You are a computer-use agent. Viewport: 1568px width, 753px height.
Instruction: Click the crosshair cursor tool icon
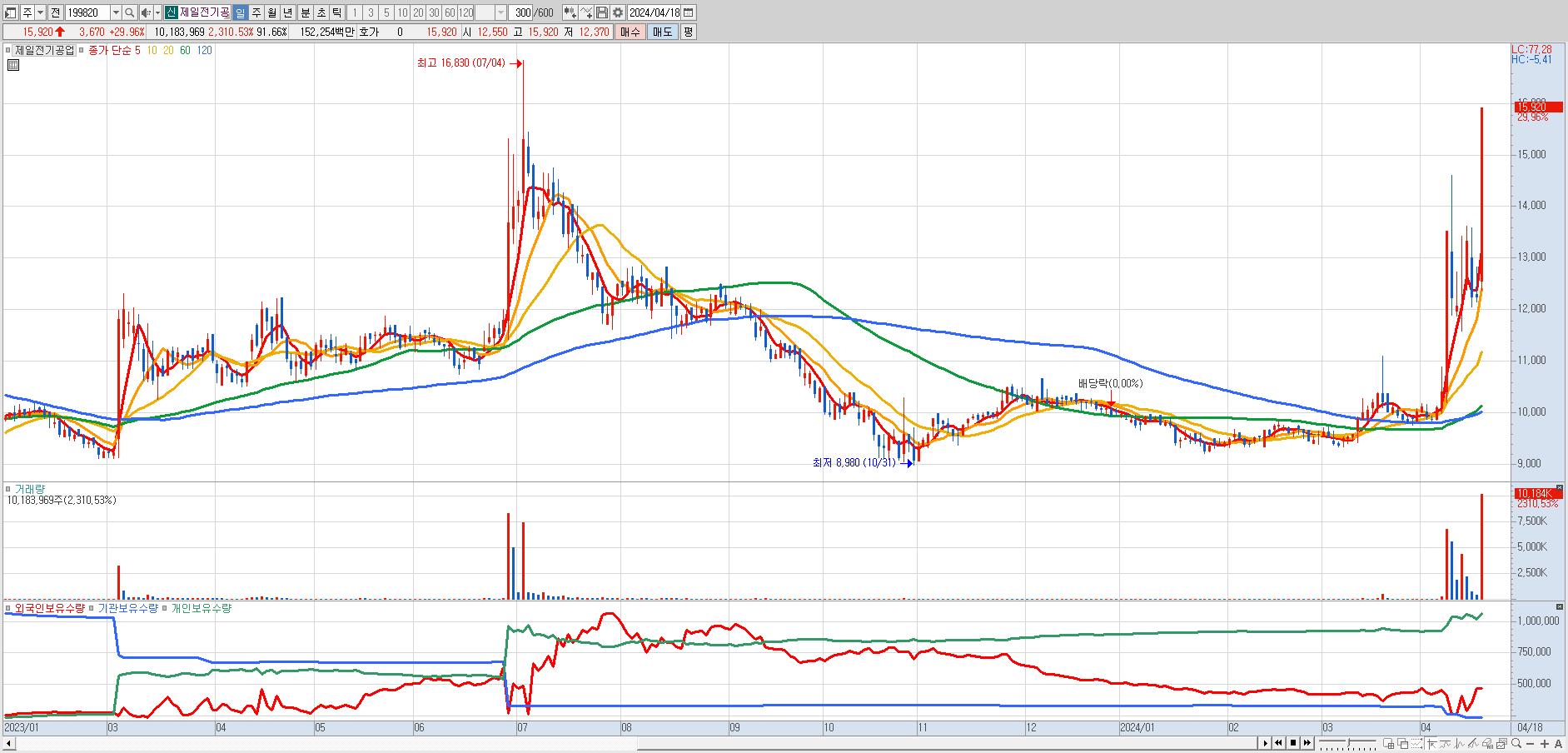pyautogui.click(x=1432, y=744)
